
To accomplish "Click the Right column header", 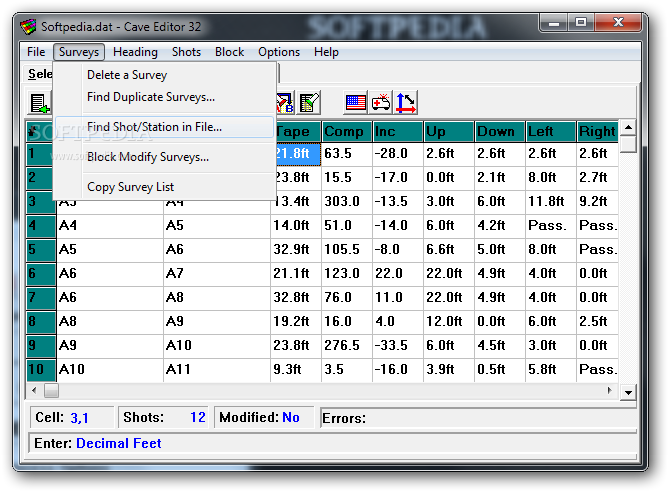I will 597,131.
